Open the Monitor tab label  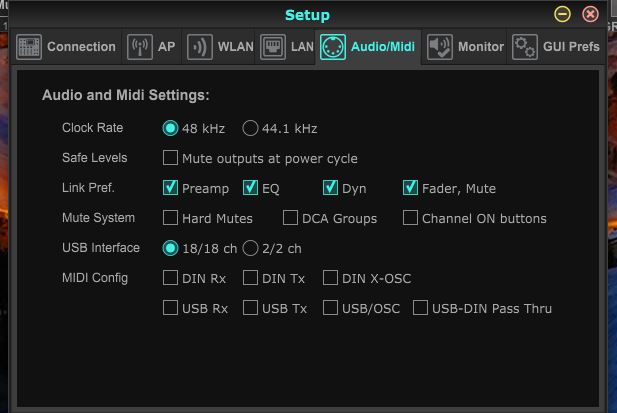481,47
